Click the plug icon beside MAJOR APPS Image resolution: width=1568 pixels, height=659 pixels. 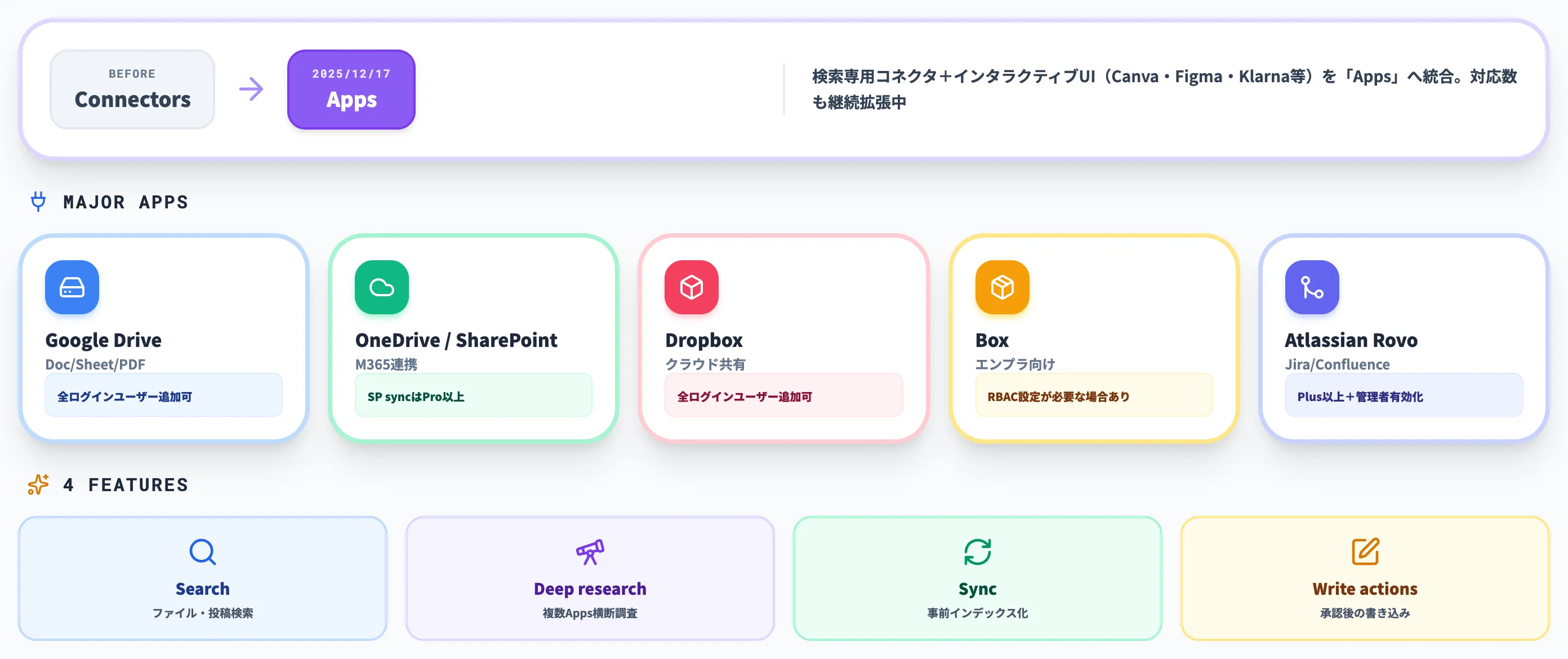[38, 202]
